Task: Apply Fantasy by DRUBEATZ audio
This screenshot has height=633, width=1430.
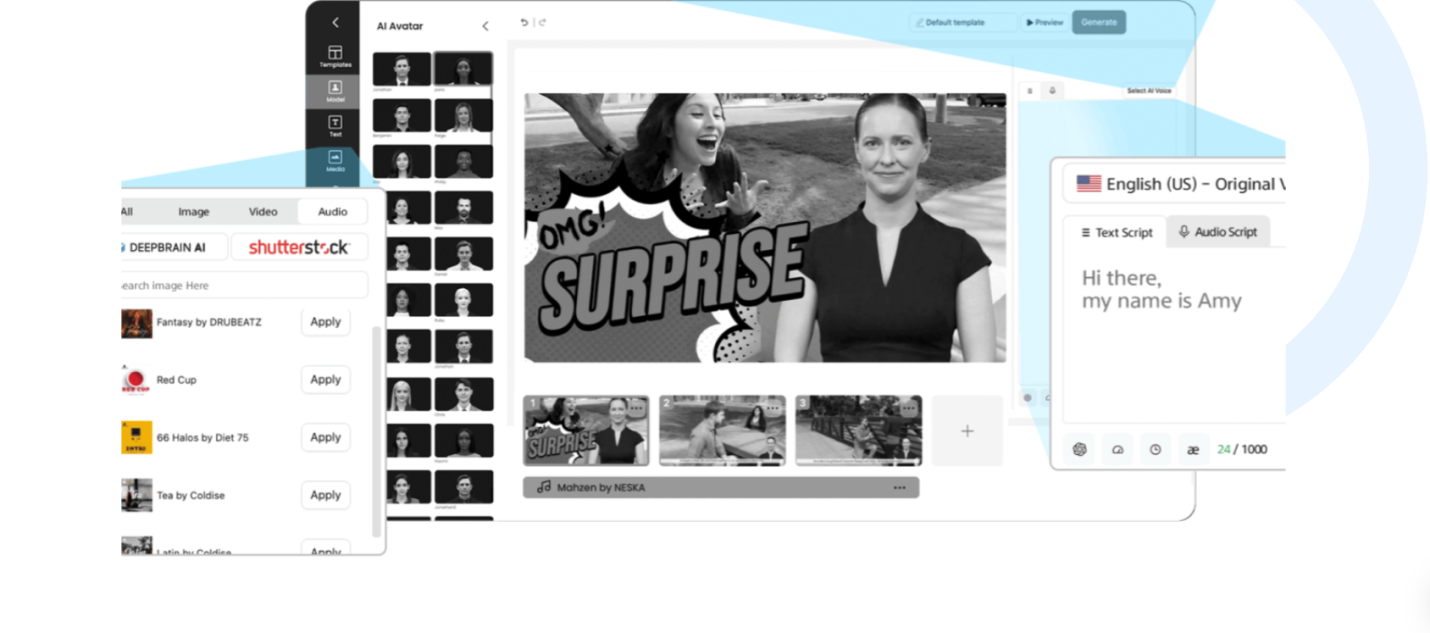Action: 326,322
